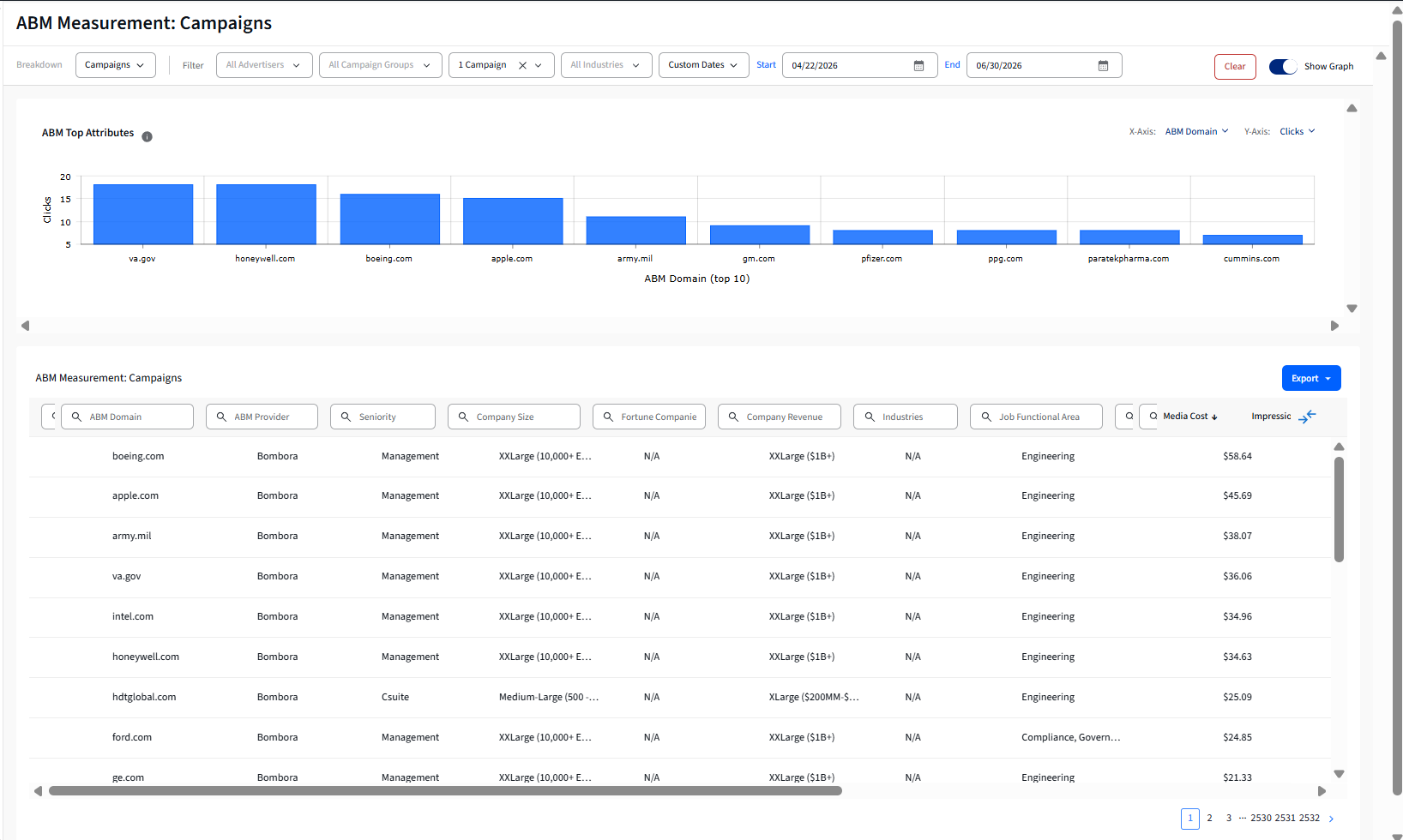The image size is (1403, 840).
Task: Click the ABM Provider search magnifier icon
Action: (221, 417)
